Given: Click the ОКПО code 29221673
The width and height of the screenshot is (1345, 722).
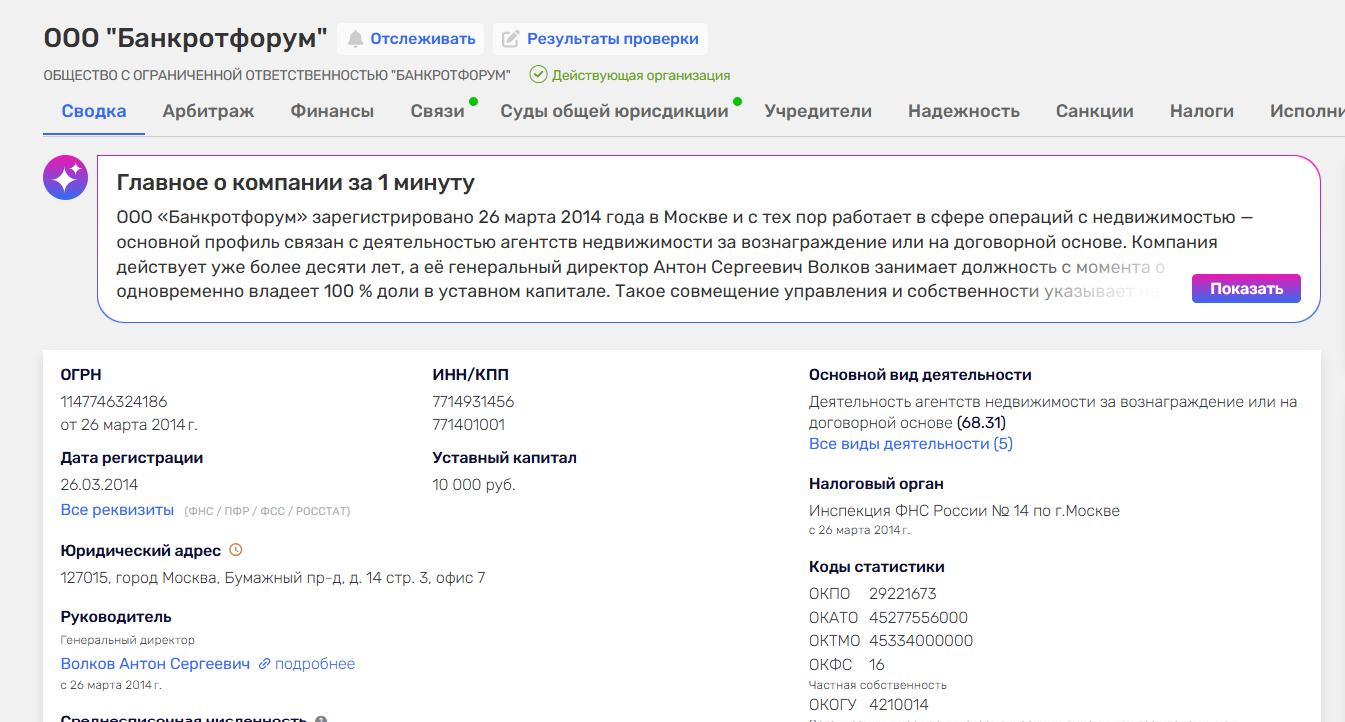Looking at the screenshot, I should (903, 594).
